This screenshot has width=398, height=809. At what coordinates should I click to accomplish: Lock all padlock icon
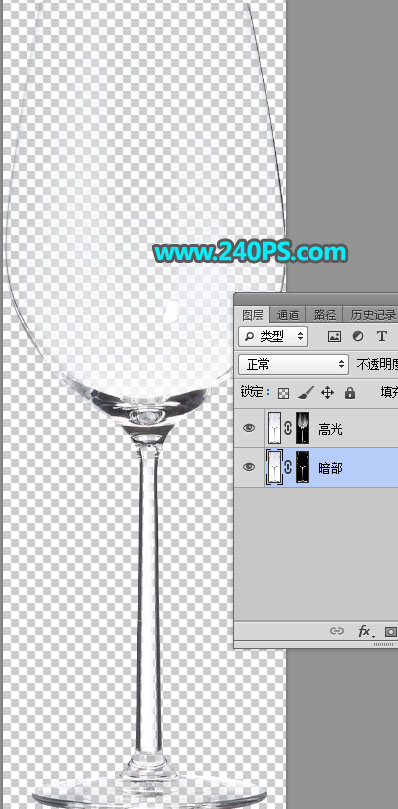(x=350, y=393)
